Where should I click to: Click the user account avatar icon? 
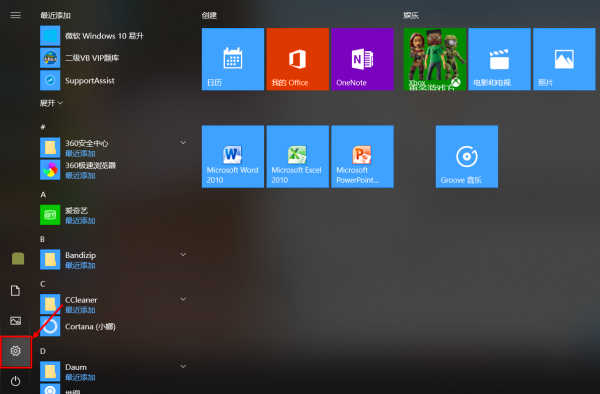pyautogui.click(x=18, y=259)
